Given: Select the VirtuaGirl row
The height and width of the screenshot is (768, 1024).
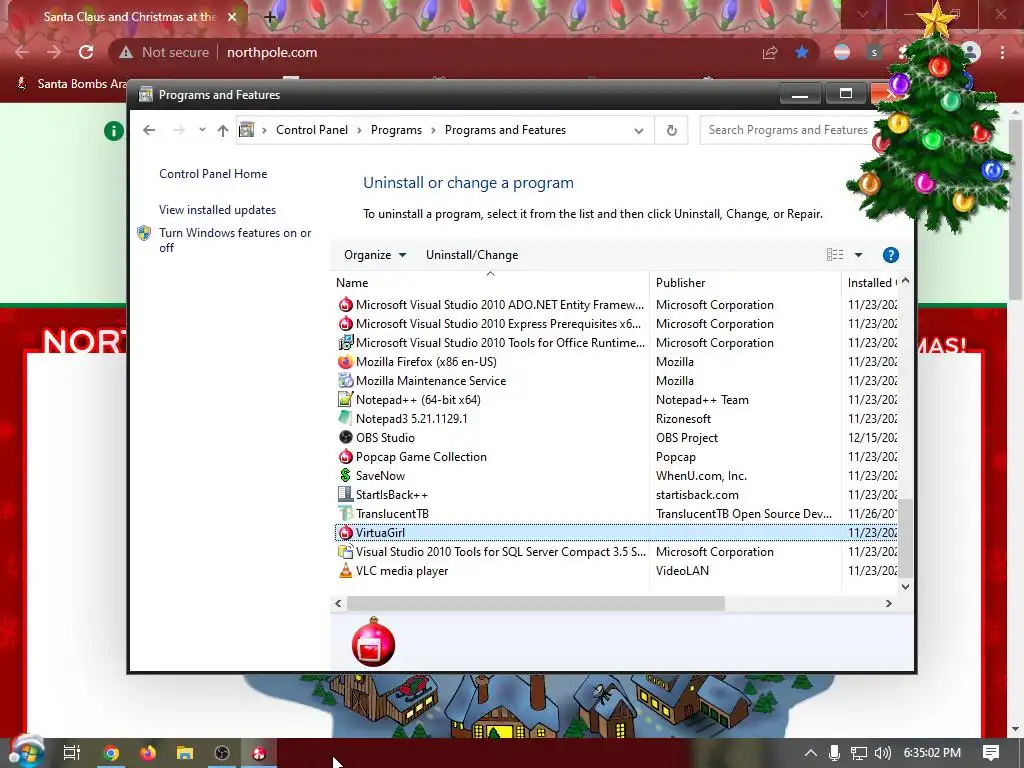Looking at the screenshot, I should 616,533.
